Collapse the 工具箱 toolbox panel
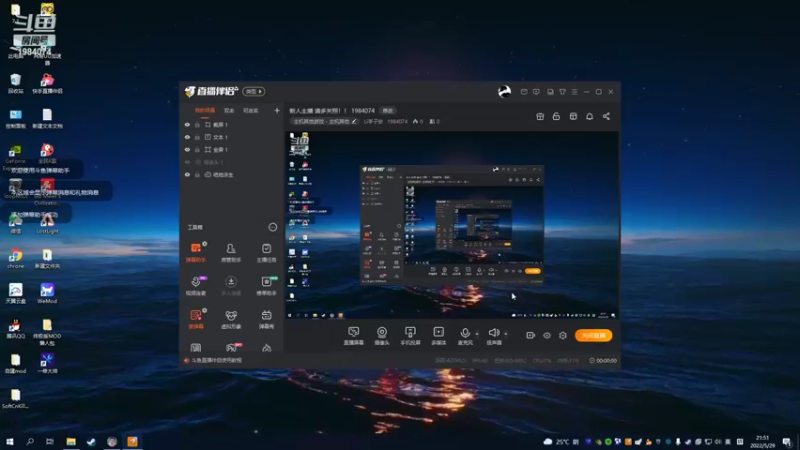This screenshot has width=800, height=450. tap(273, 227)
